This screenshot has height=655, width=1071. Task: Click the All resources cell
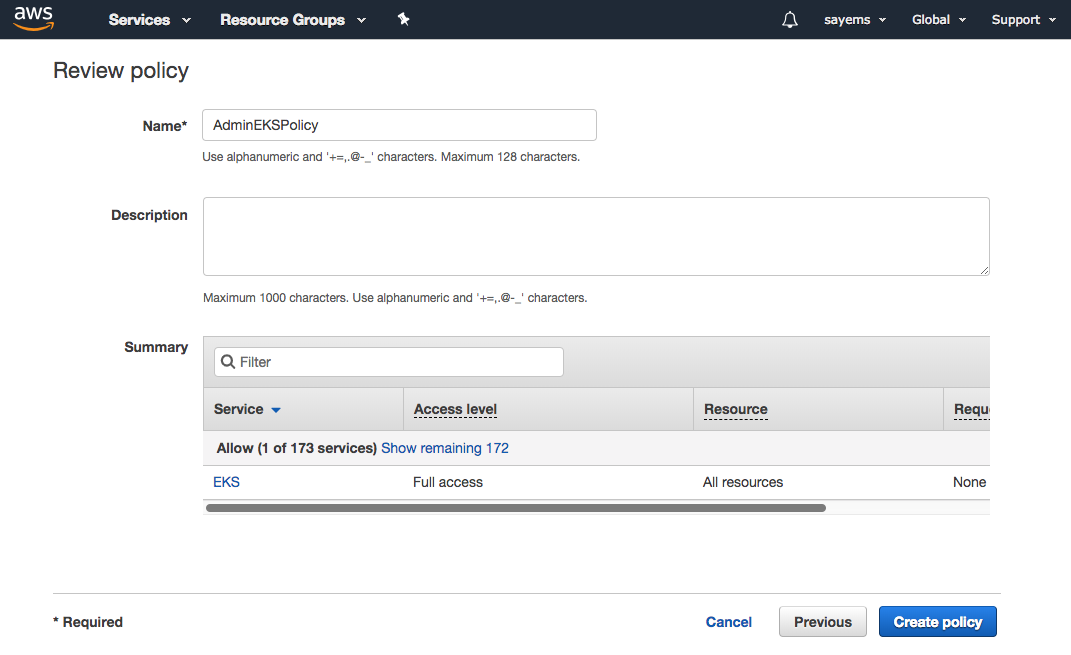pos(742,482)
